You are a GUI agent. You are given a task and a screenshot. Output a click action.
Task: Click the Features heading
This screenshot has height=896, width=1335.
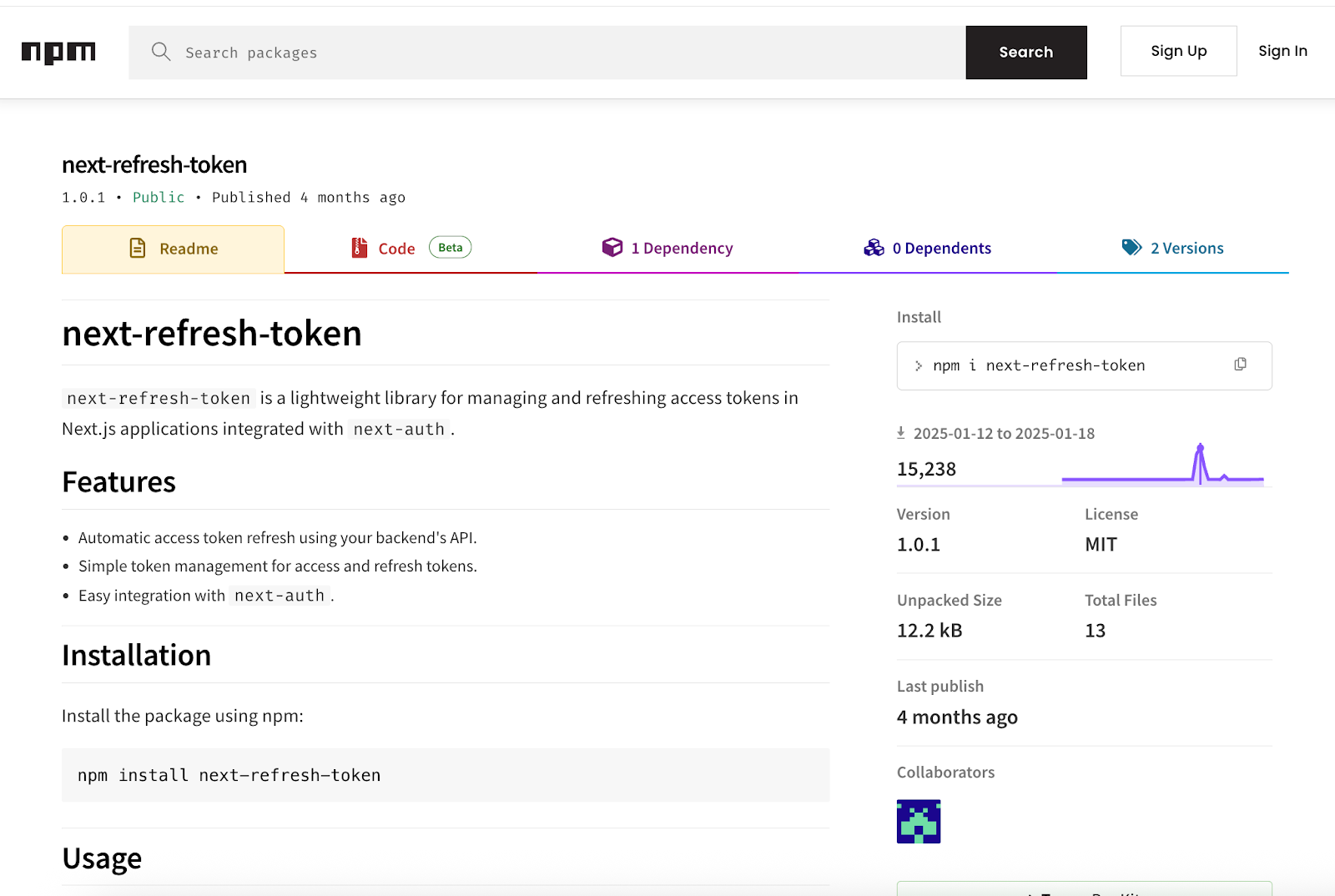pyautogui.click(x=118, y=482)
